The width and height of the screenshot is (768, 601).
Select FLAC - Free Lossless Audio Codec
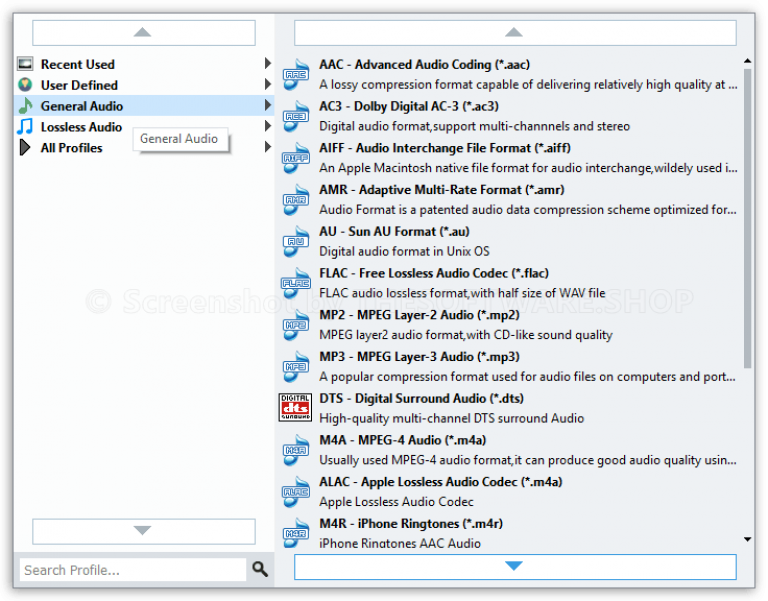pos(434,273)
